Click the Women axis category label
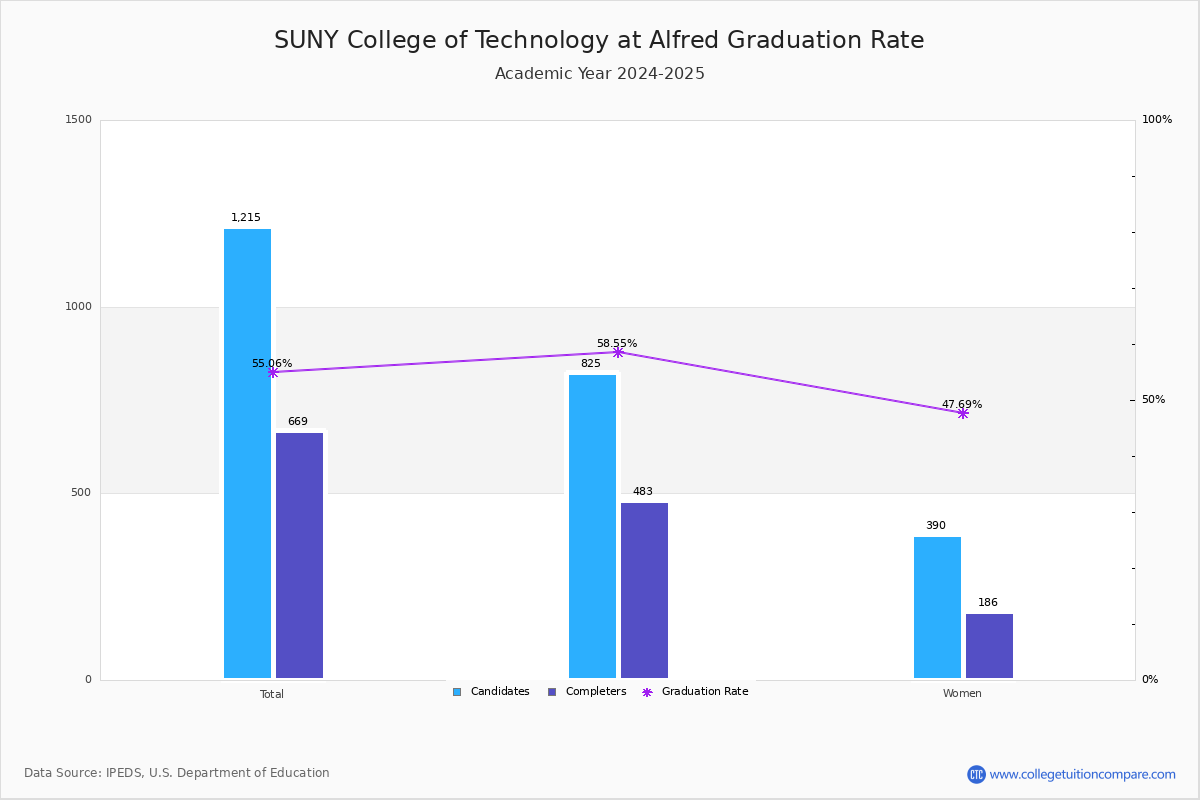 click(x=962, y=694)
